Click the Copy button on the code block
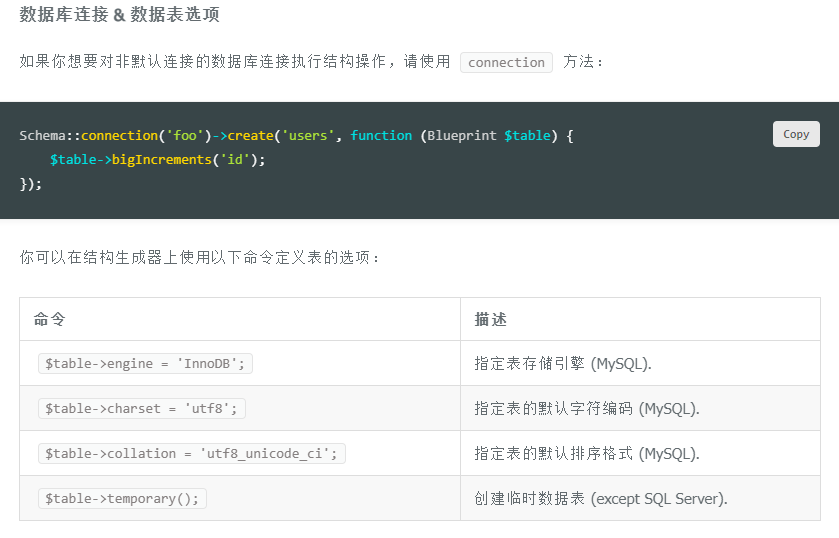The width and height of the screenshot is (839, 538). point(796,134)
